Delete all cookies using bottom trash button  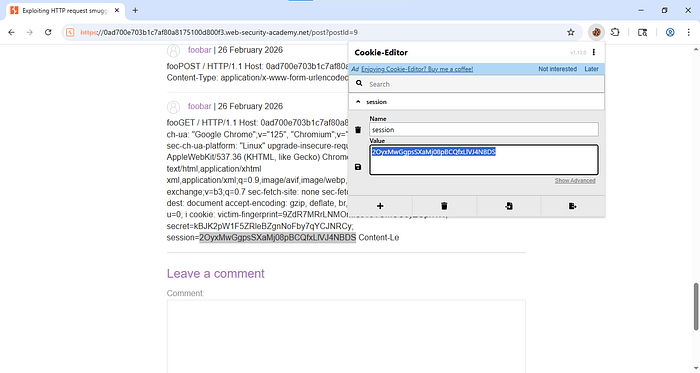pos(444,206)
